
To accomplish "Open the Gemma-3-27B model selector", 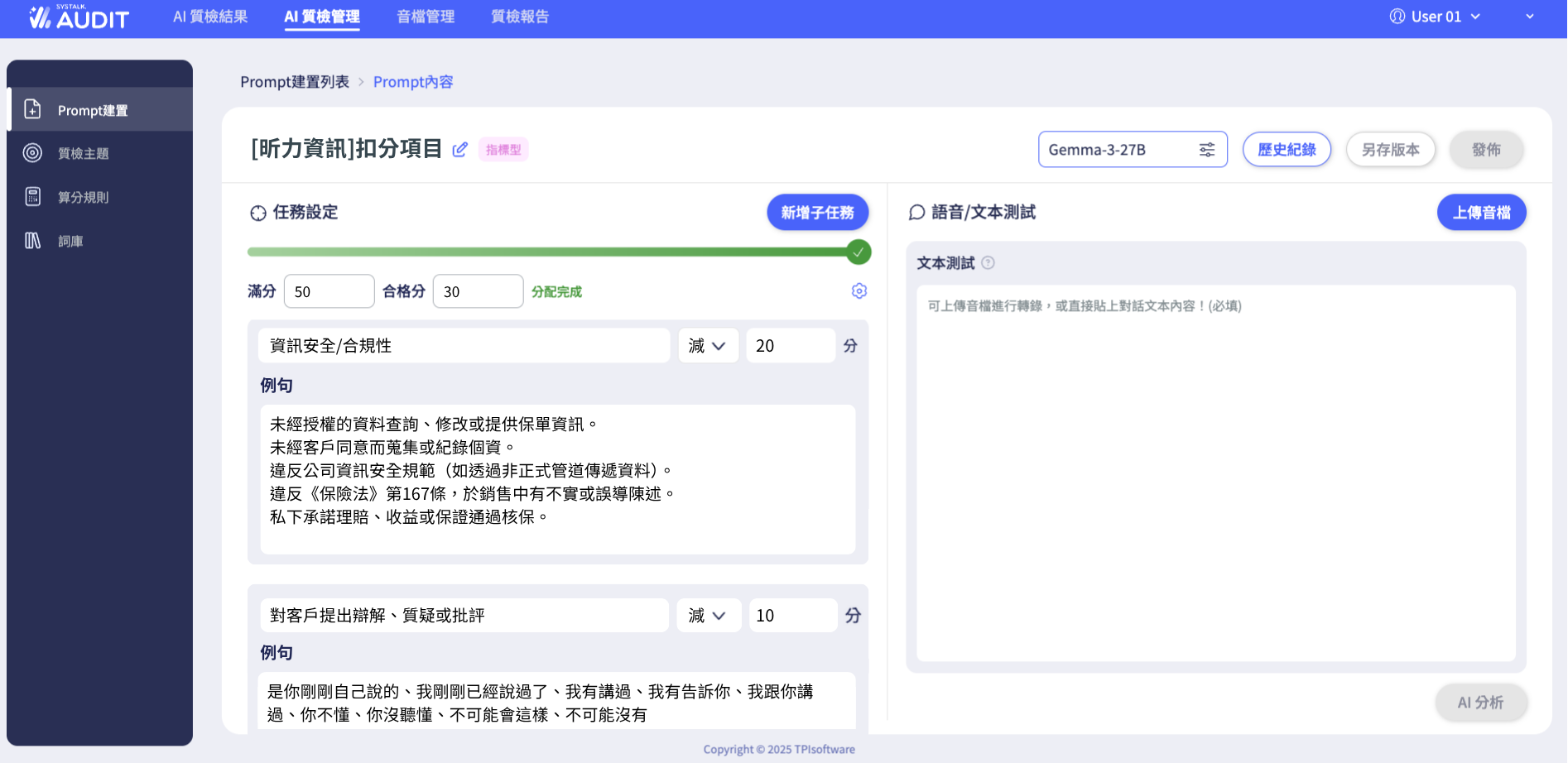I will pyautogui.click(x=1118, y=150).
